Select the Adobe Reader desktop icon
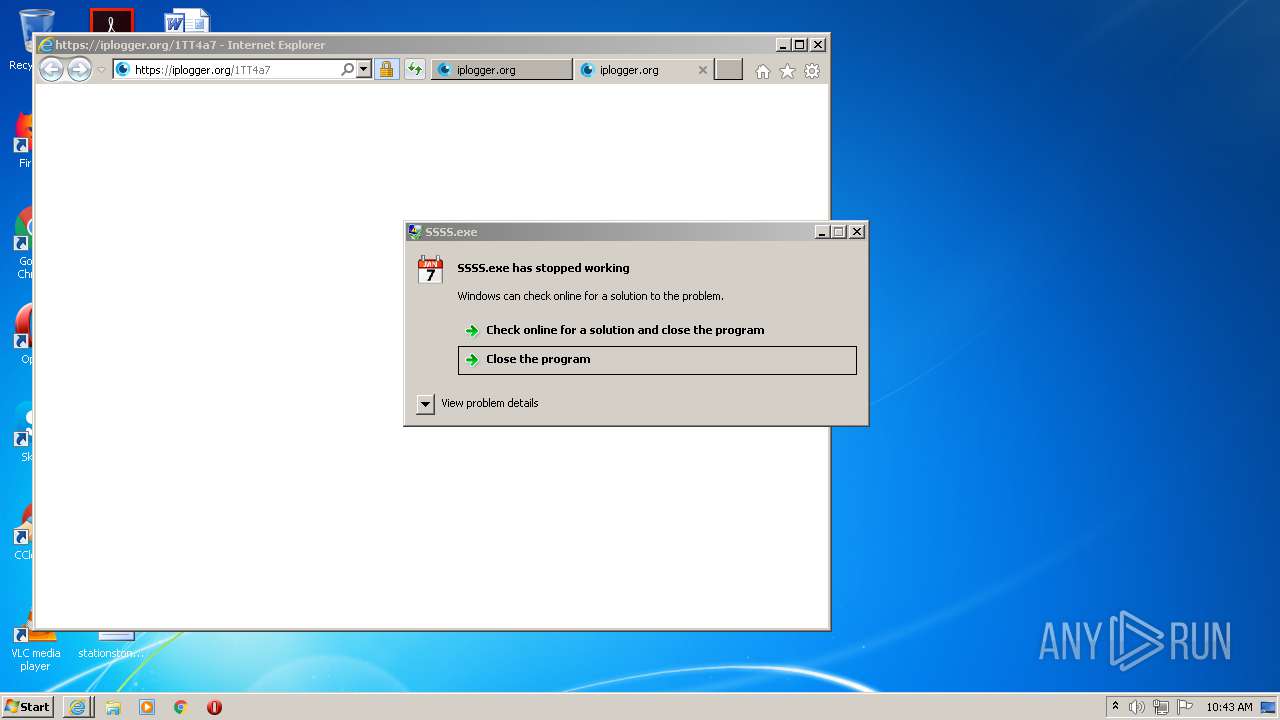Viewport: 1280px width, 720px height. pyautogui.click(x=112, y=21)
